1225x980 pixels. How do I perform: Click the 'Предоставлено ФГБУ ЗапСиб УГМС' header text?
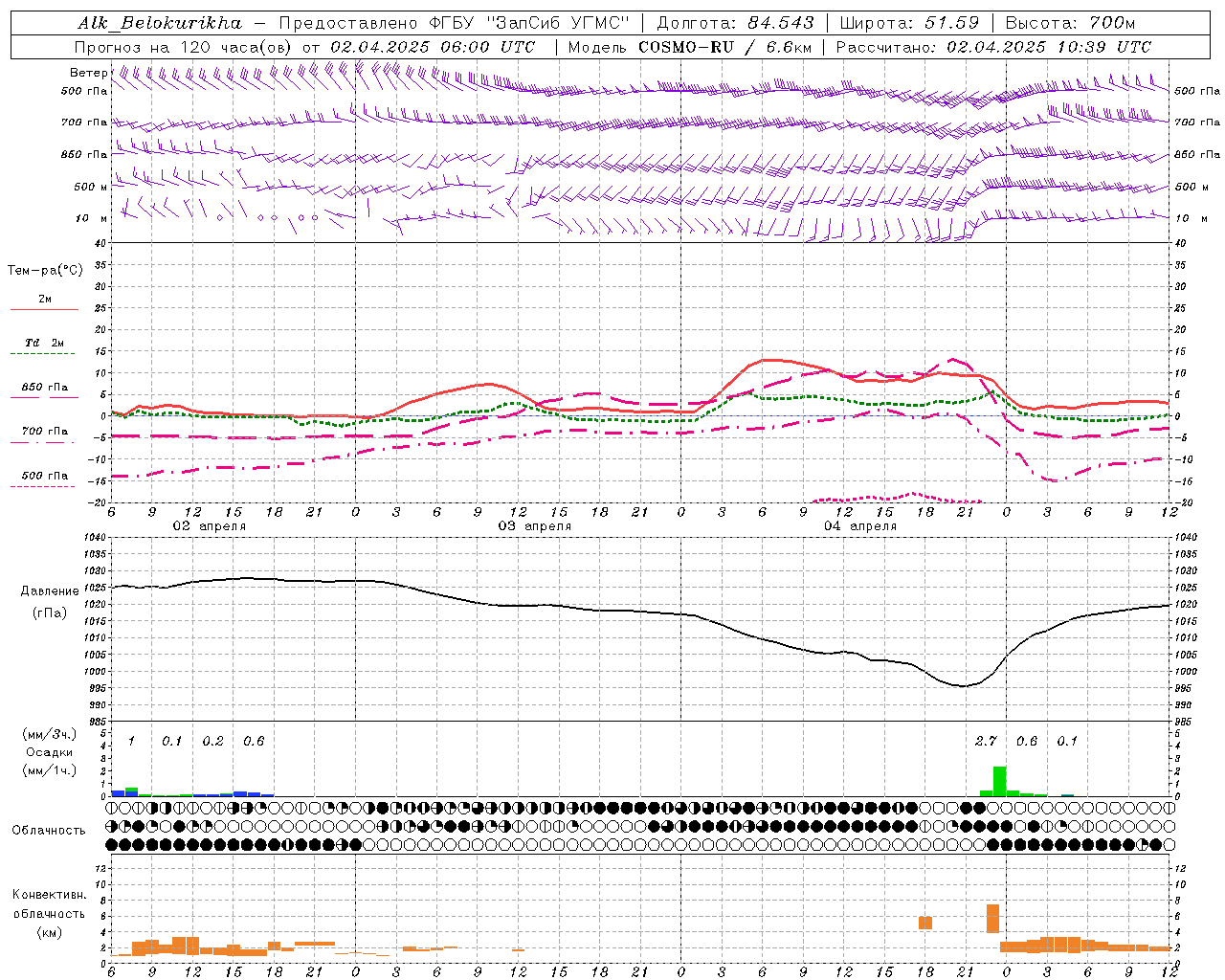pos(455,23)
